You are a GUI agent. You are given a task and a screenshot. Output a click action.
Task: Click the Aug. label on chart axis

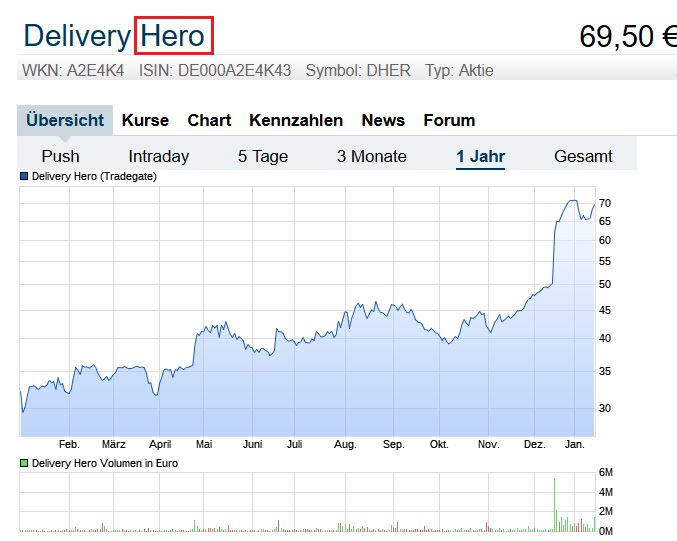345,444
